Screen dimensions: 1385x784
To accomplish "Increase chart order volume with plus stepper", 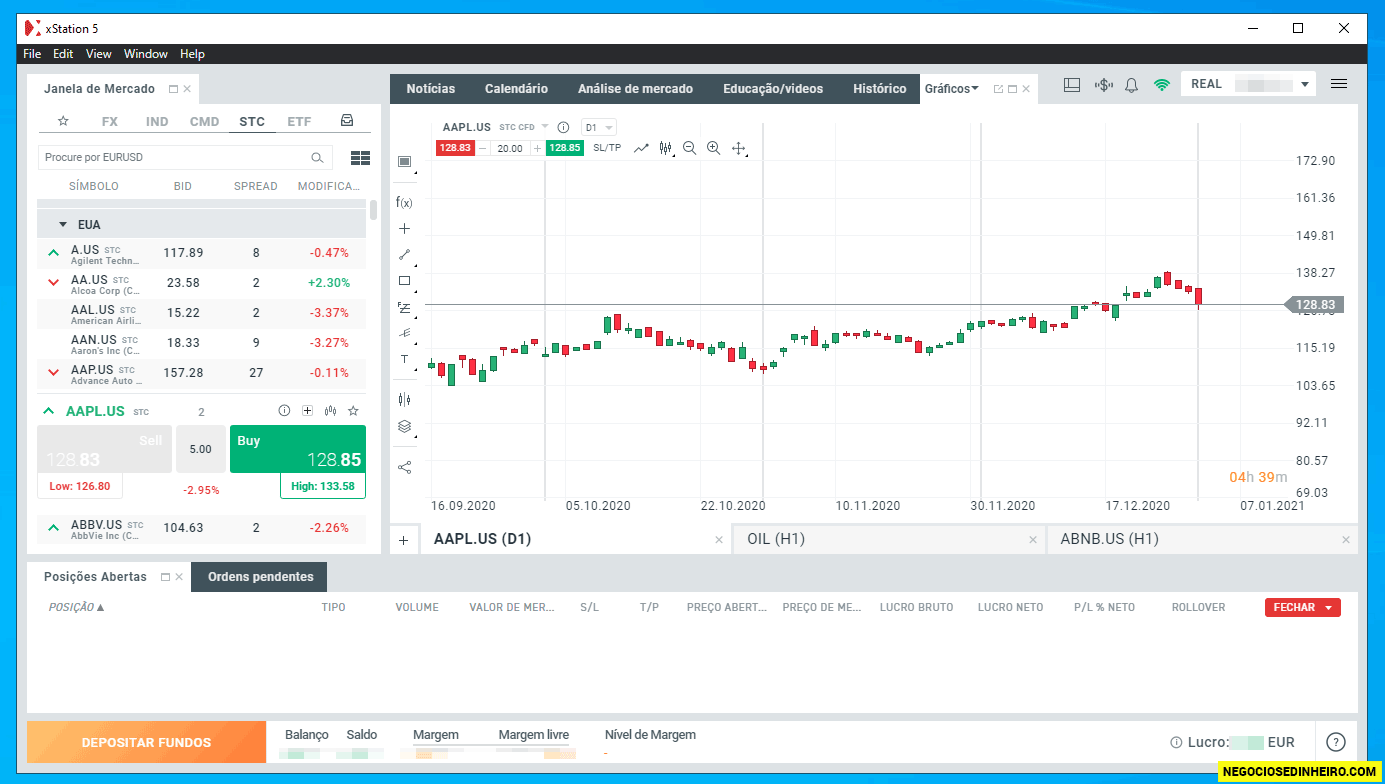I will point(537,148).
